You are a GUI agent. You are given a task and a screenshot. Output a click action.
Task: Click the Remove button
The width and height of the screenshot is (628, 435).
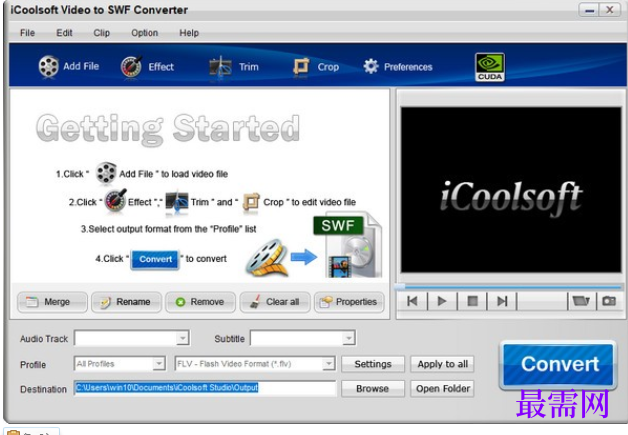point(201,302)
